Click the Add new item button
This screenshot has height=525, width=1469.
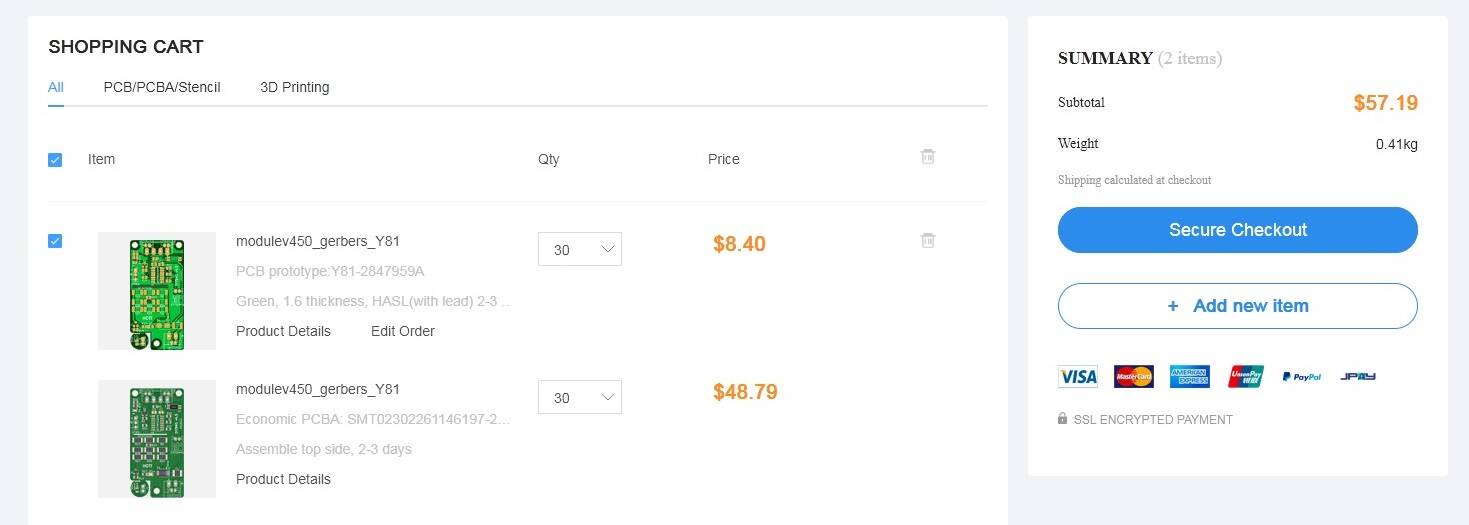pyautogui.click(x=1237, y=306)
